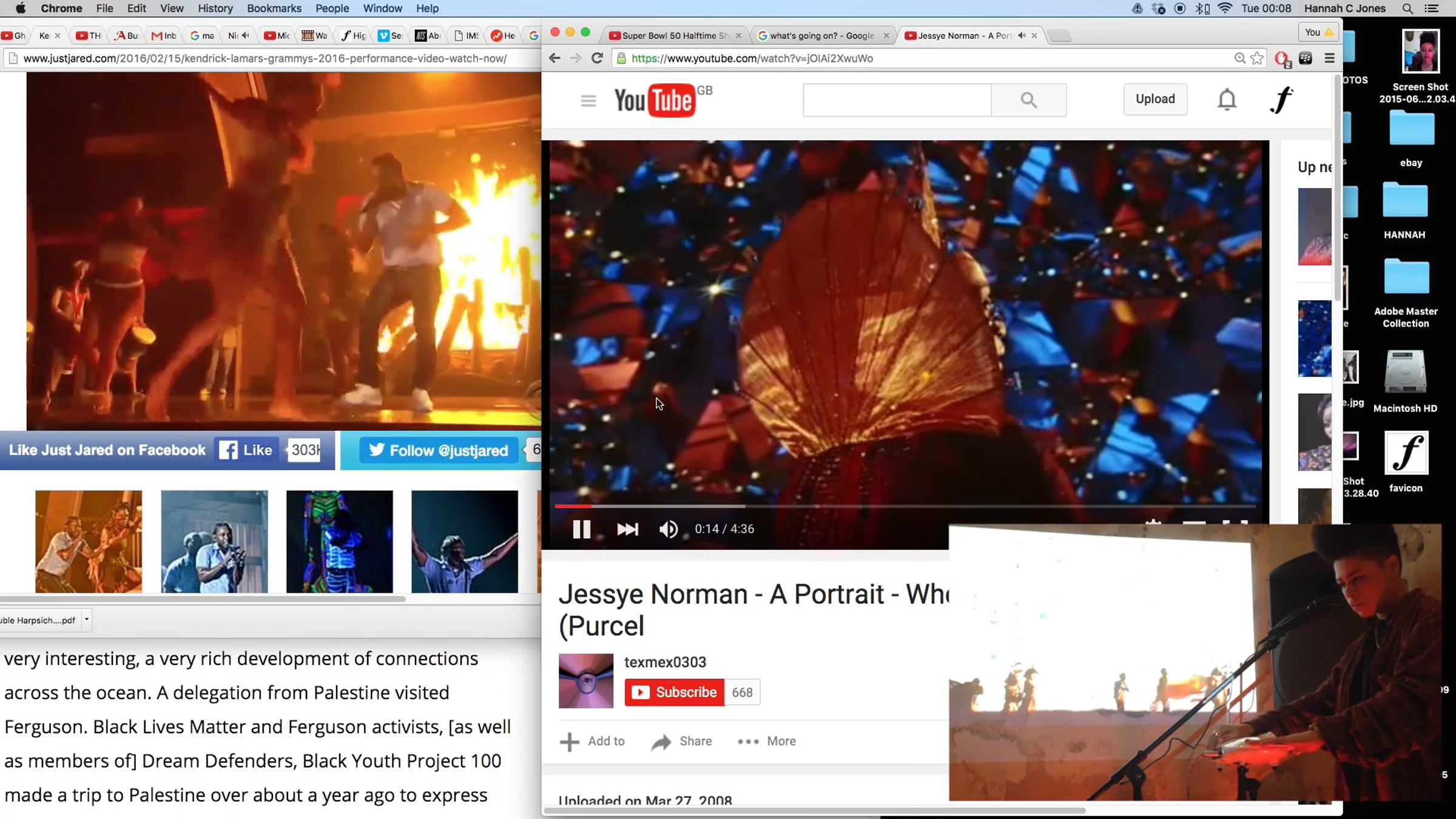1456x819 pixels.
Task: Open the Apple menu
Action: [21, 8]
